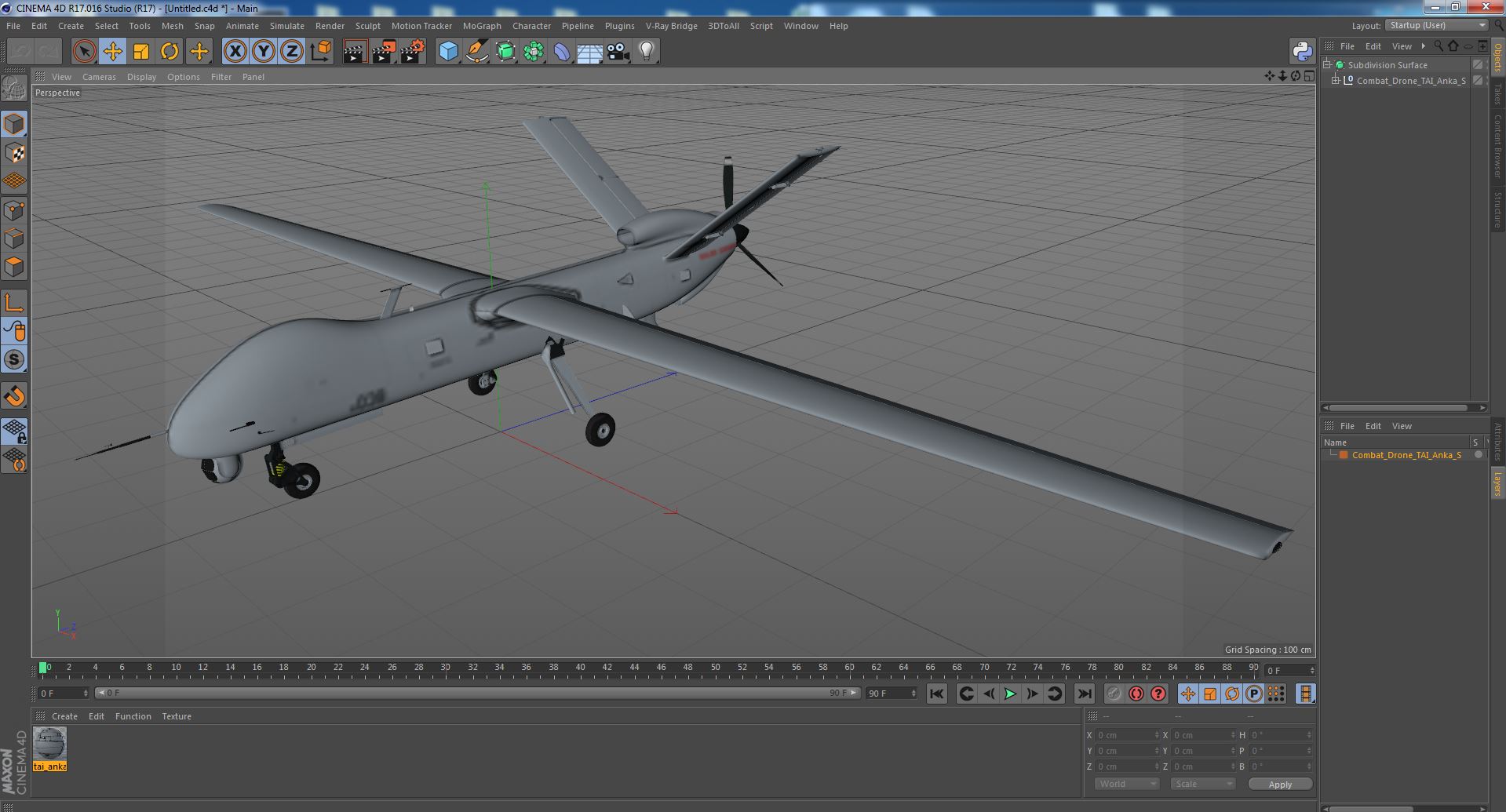Click Render View icon

pyautogui.click(x=355, y=52)
